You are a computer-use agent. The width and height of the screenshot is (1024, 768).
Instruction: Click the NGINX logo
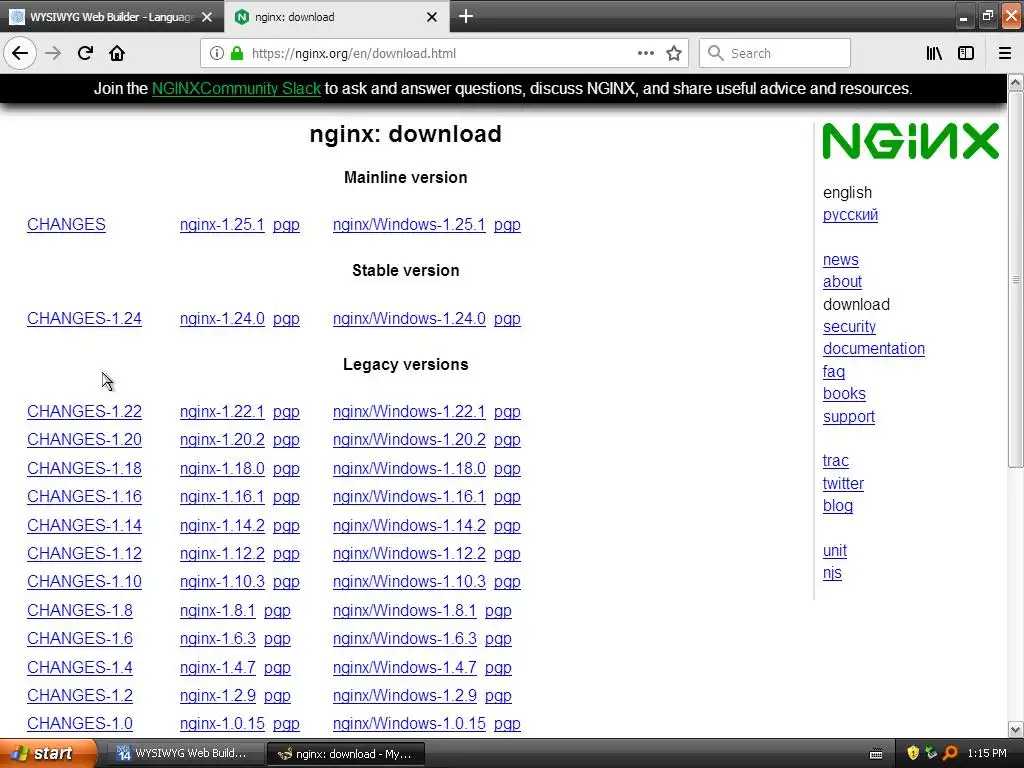(910, 141)
